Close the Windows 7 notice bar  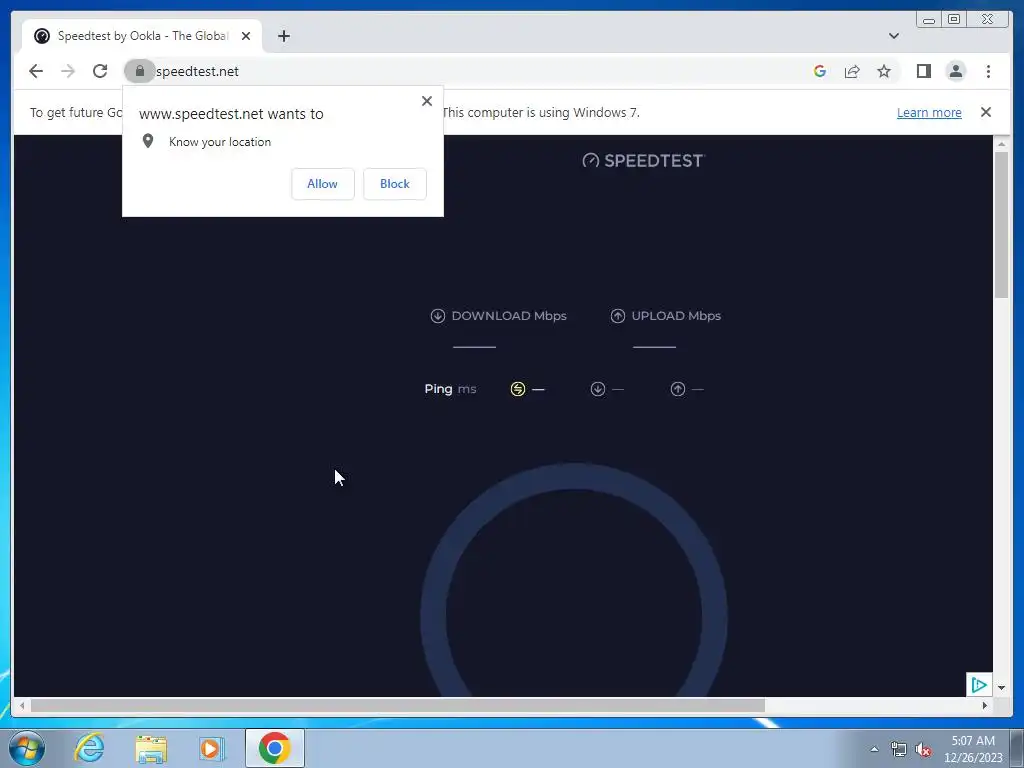point(985,112)
